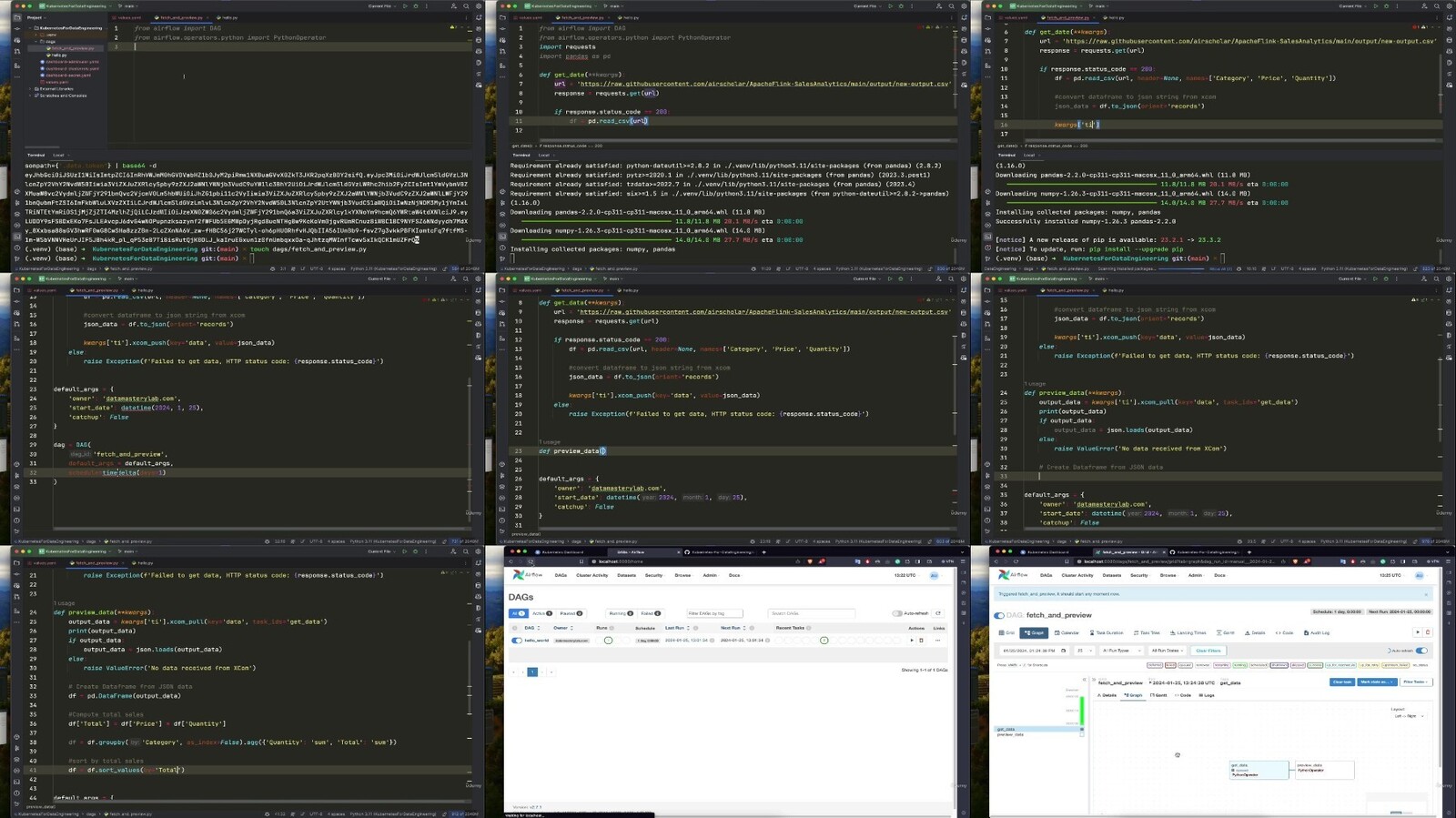
Task: Click the red delete DAG icon on fetch_and_preview page
Action: point(1427,632)
